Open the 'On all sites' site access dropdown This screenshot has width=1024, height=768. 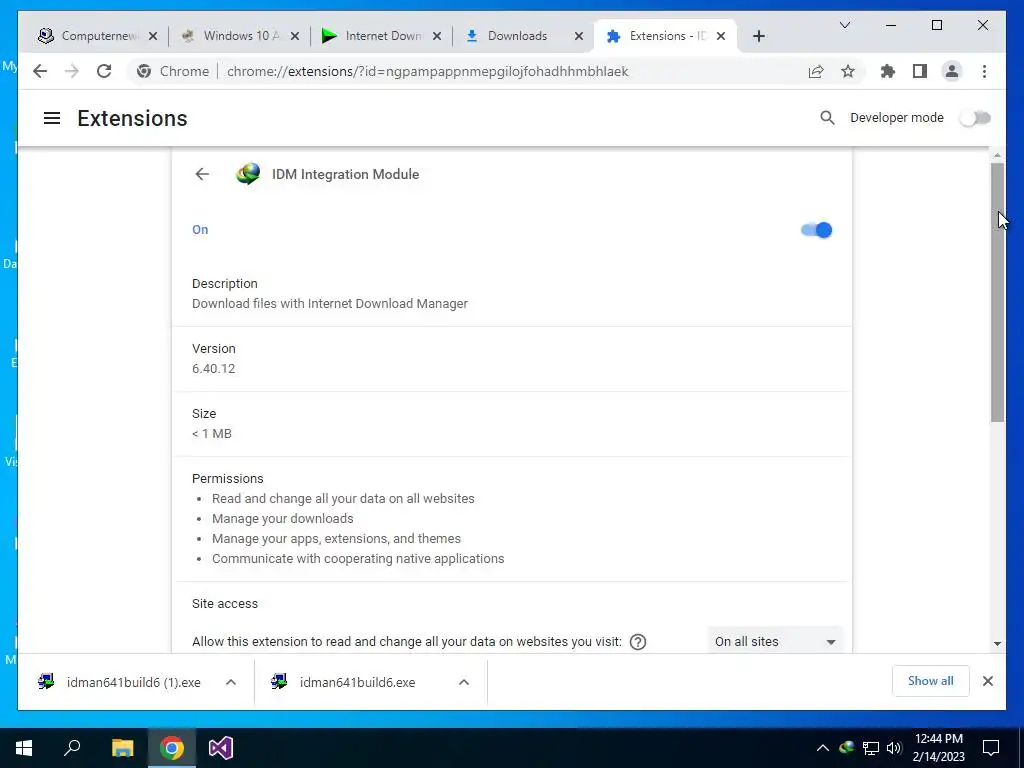775,642
